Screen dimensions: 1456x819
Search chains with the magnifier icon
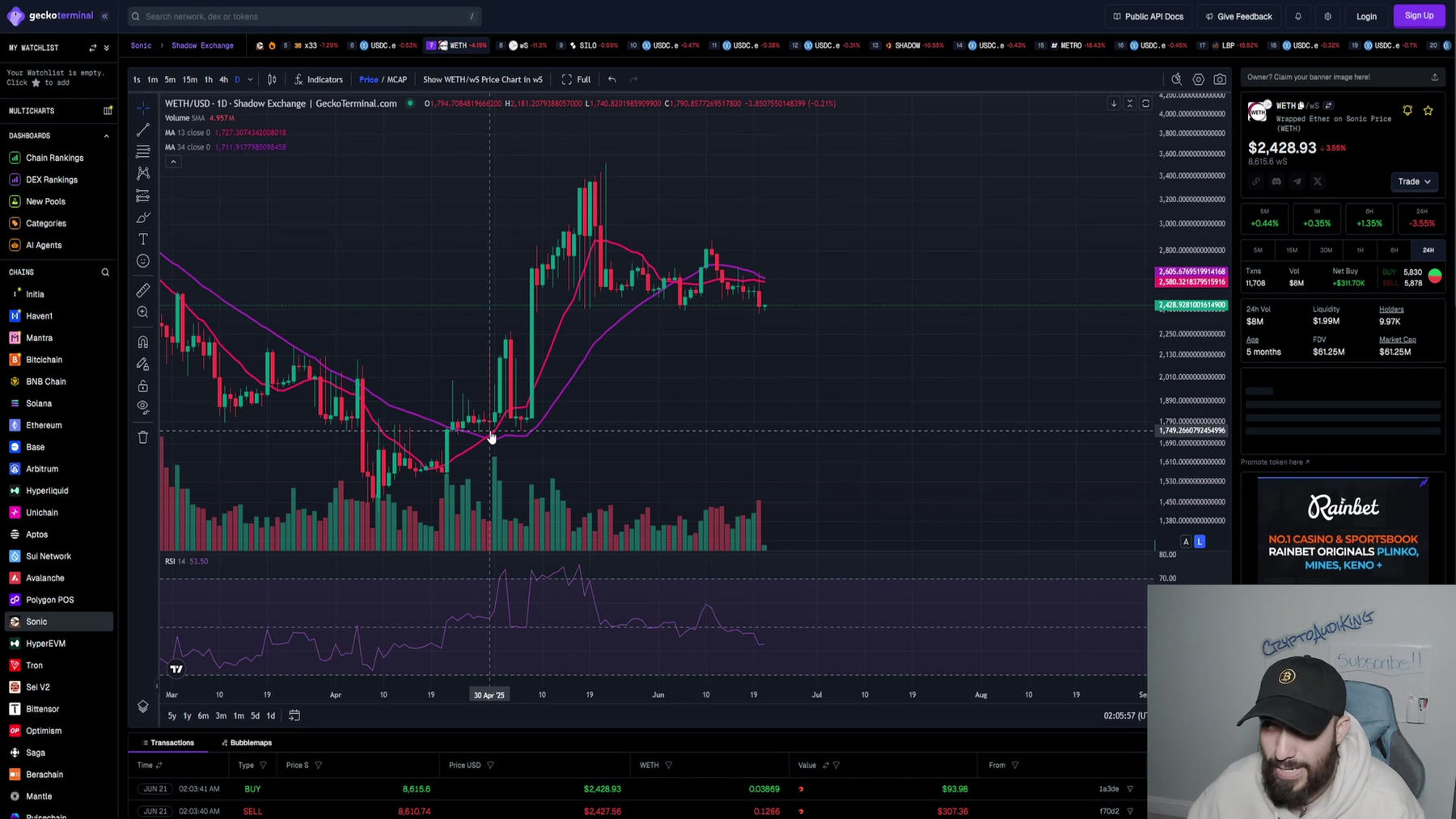(105, 272)
